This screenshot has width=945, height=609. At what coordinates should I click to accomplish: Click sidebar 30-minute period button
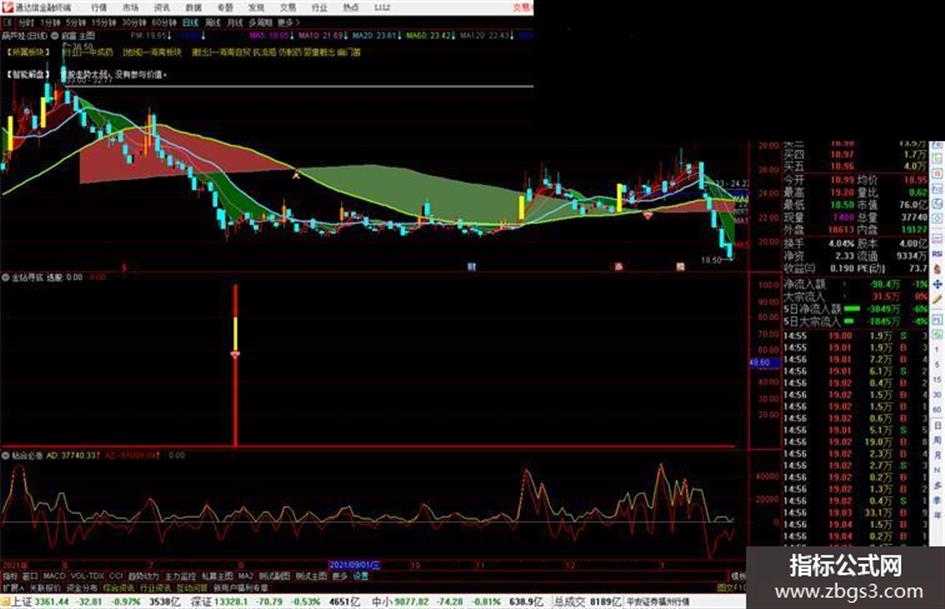pyautogui.click(x=937, y=395)
